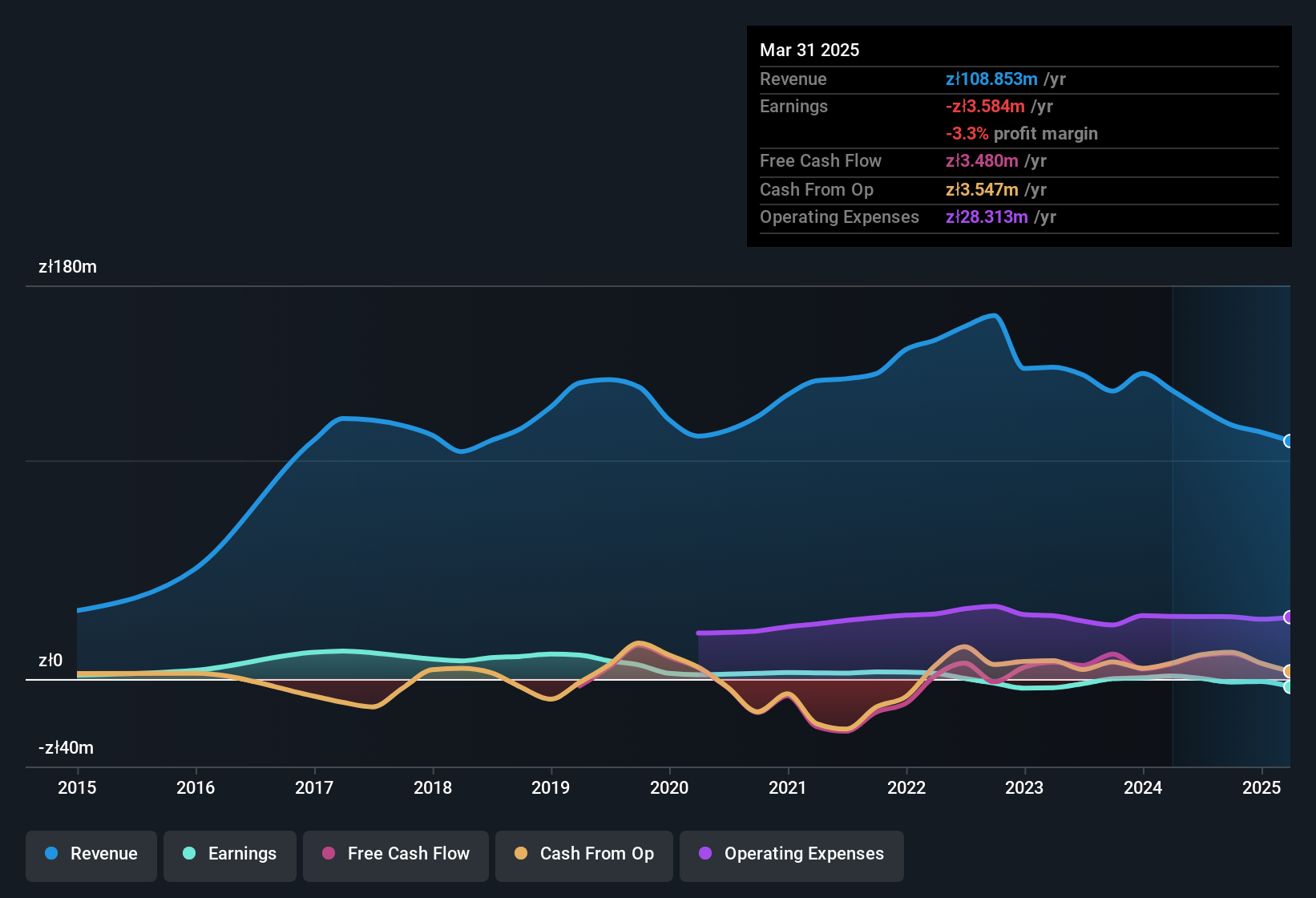Click the teal Earnings legend dot
1316x898 pixels.
(x=189, y=854)
